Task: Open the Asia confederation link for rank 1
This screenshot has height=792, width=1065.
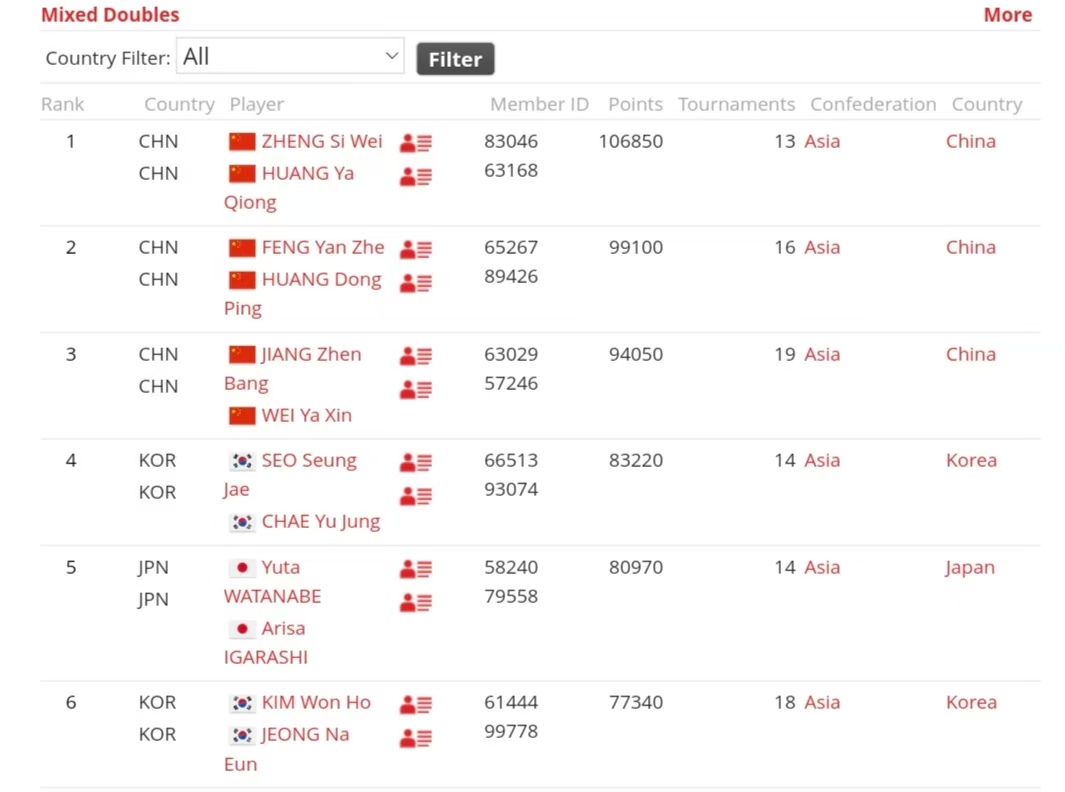Action: point(822,141)
